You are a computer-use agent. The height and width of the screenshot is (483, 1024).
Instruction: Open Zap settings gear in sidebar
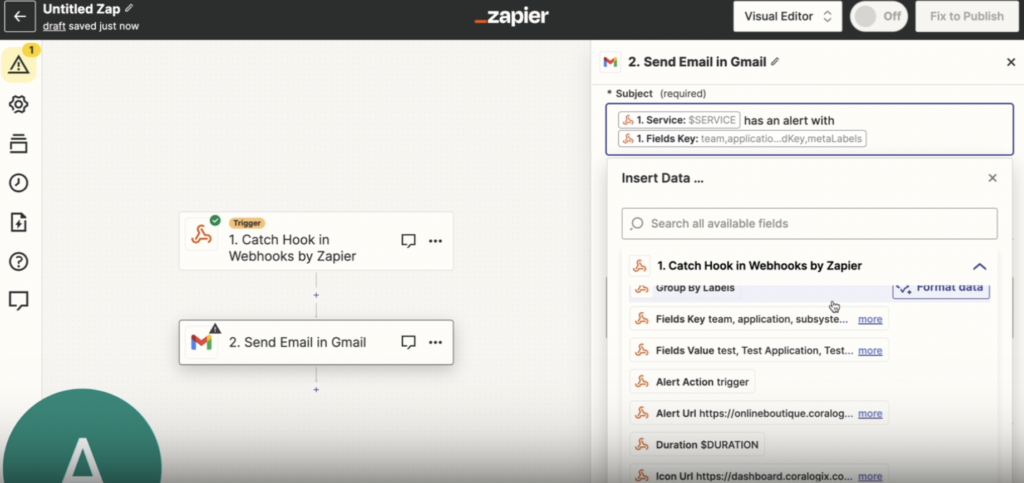(18, 104)
